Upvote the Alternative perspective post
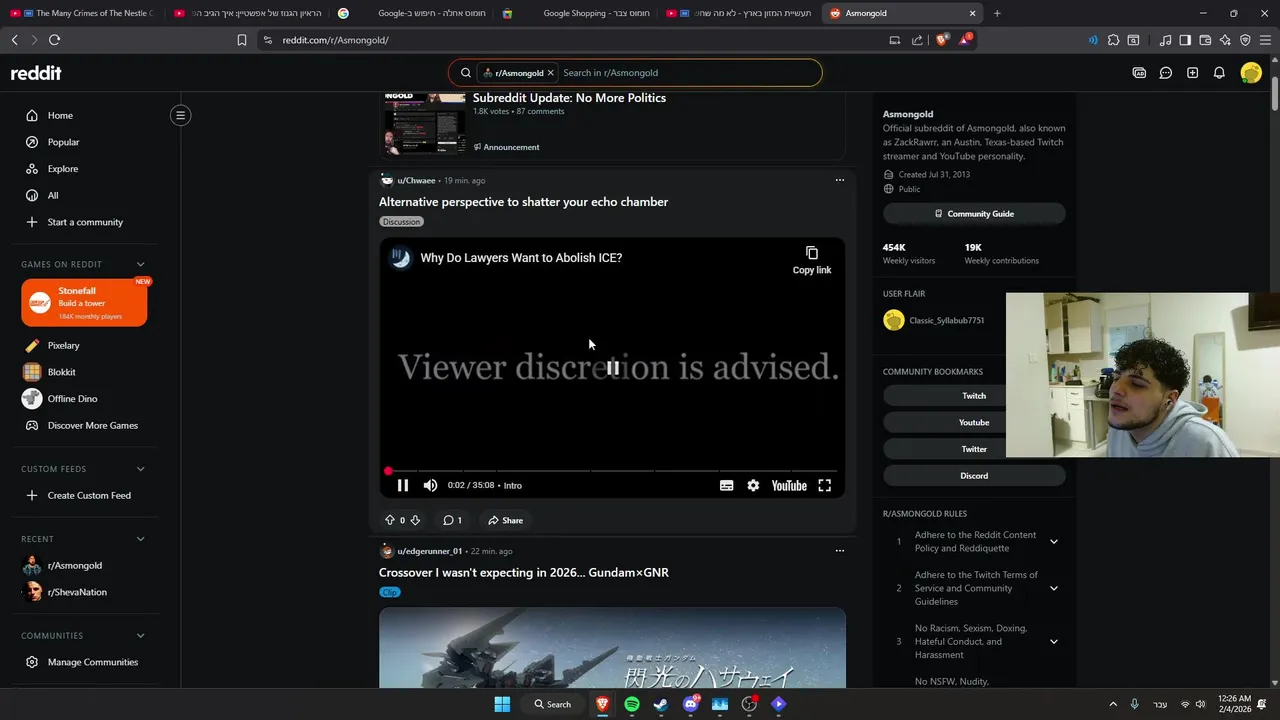Viewport: 1280px width, 720px height. 390,520
